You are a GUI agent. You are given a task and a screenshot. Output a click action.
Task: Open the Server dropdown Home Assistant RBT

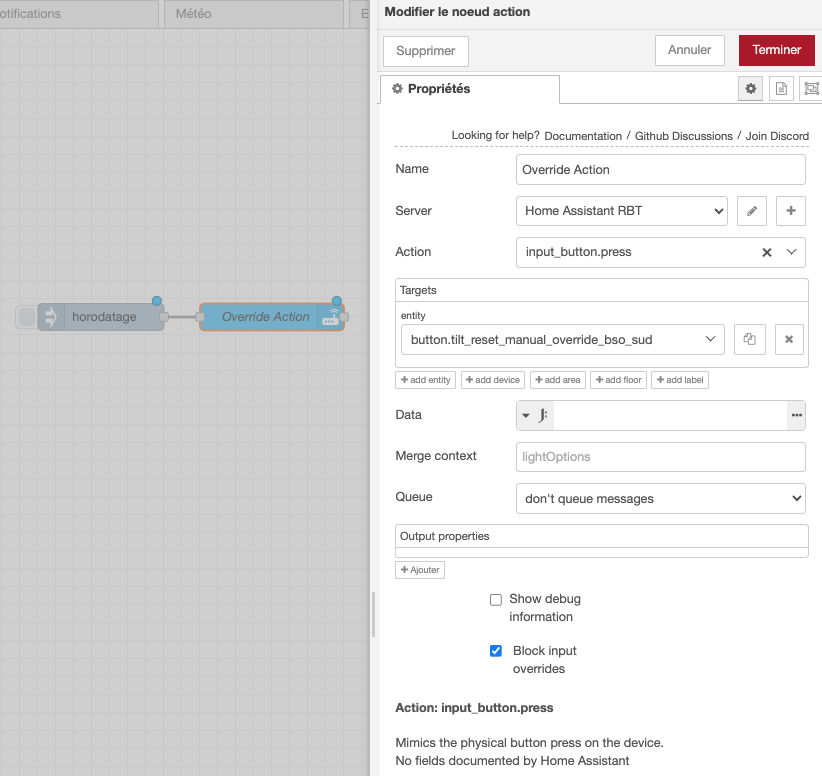coord(621,211)
